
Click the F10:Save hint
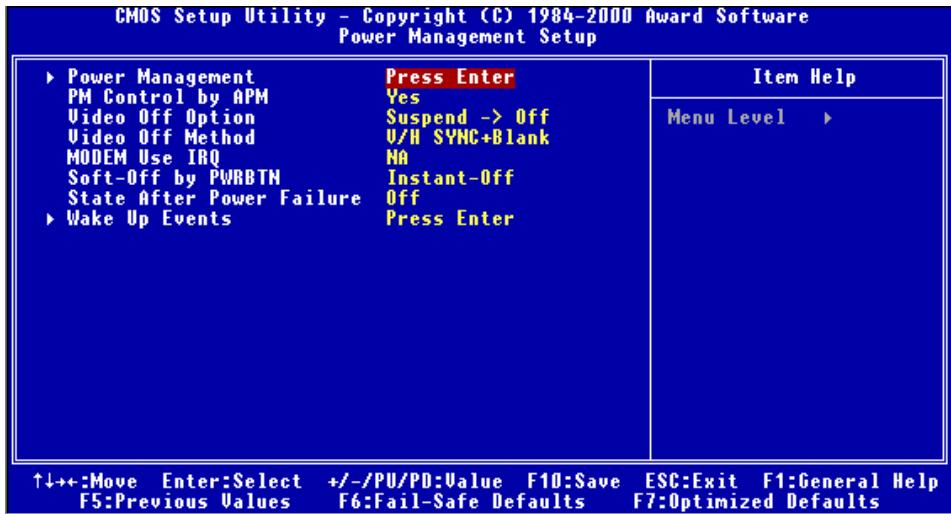tap(574, 481)
